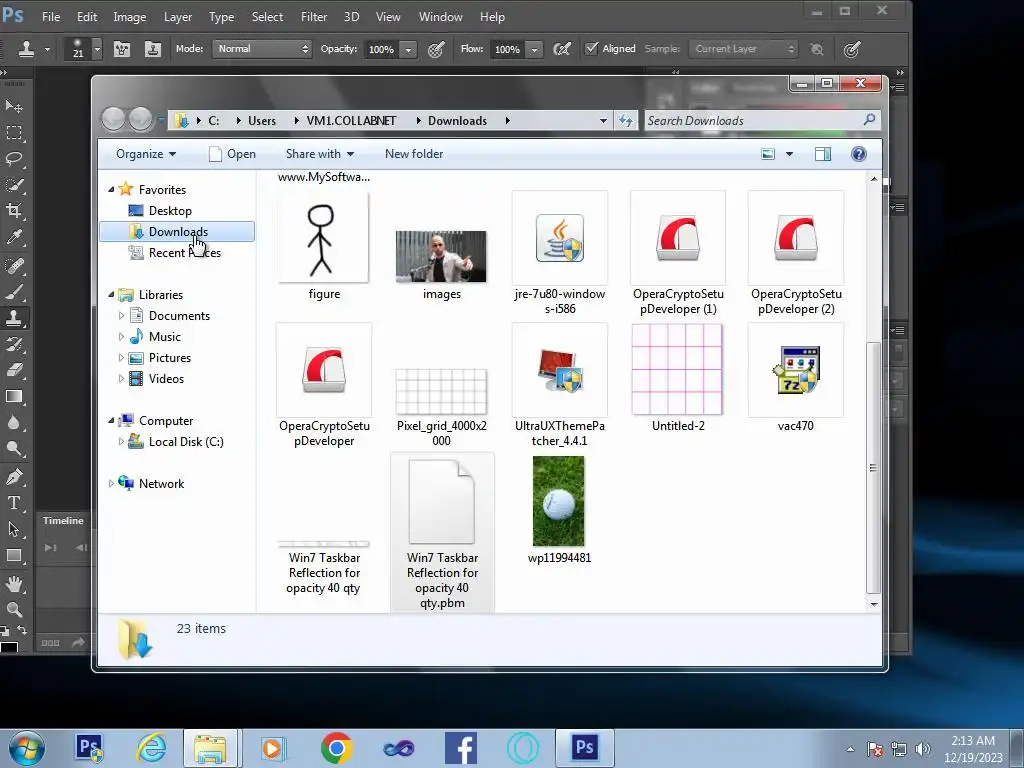Expand the Documents library node
This screenshot has height=768, width=1024.
[x=121, y=315]
